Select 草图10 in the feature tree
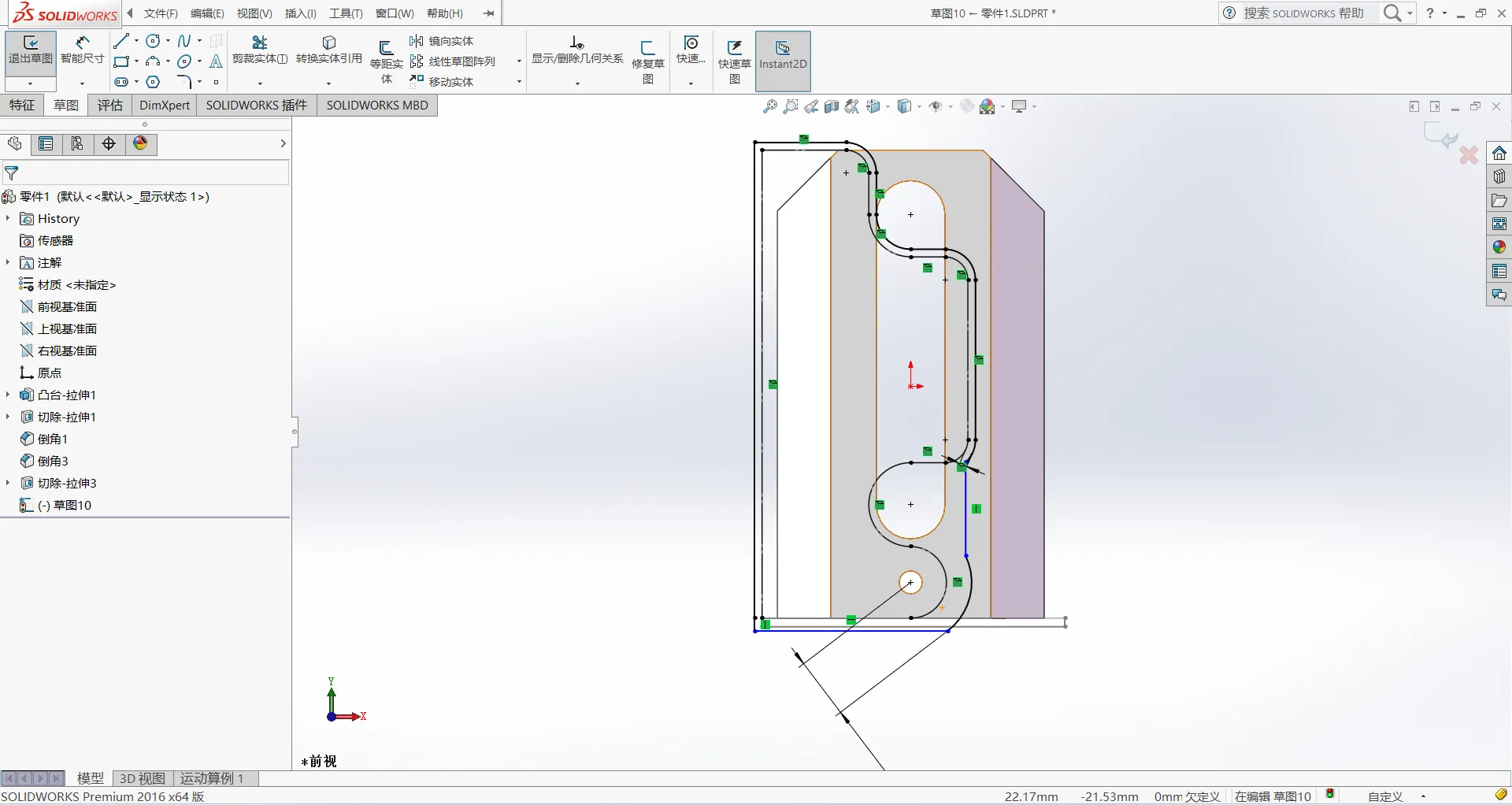This screenshot has height=805, width=1512. [x=72, y=505]
